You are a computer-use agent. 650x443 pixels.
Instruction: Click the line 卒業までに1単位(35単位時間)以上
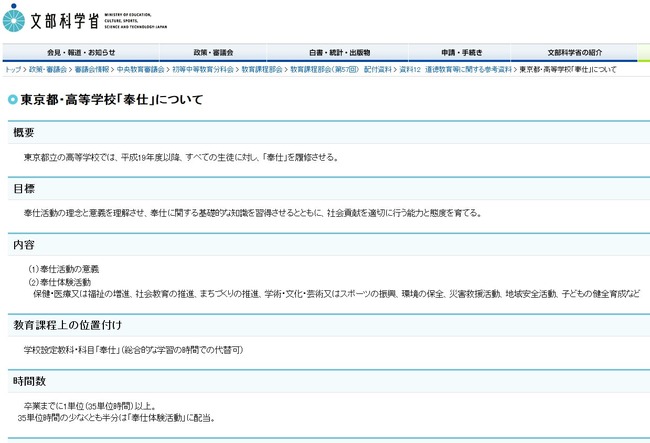tap(90, 406)
